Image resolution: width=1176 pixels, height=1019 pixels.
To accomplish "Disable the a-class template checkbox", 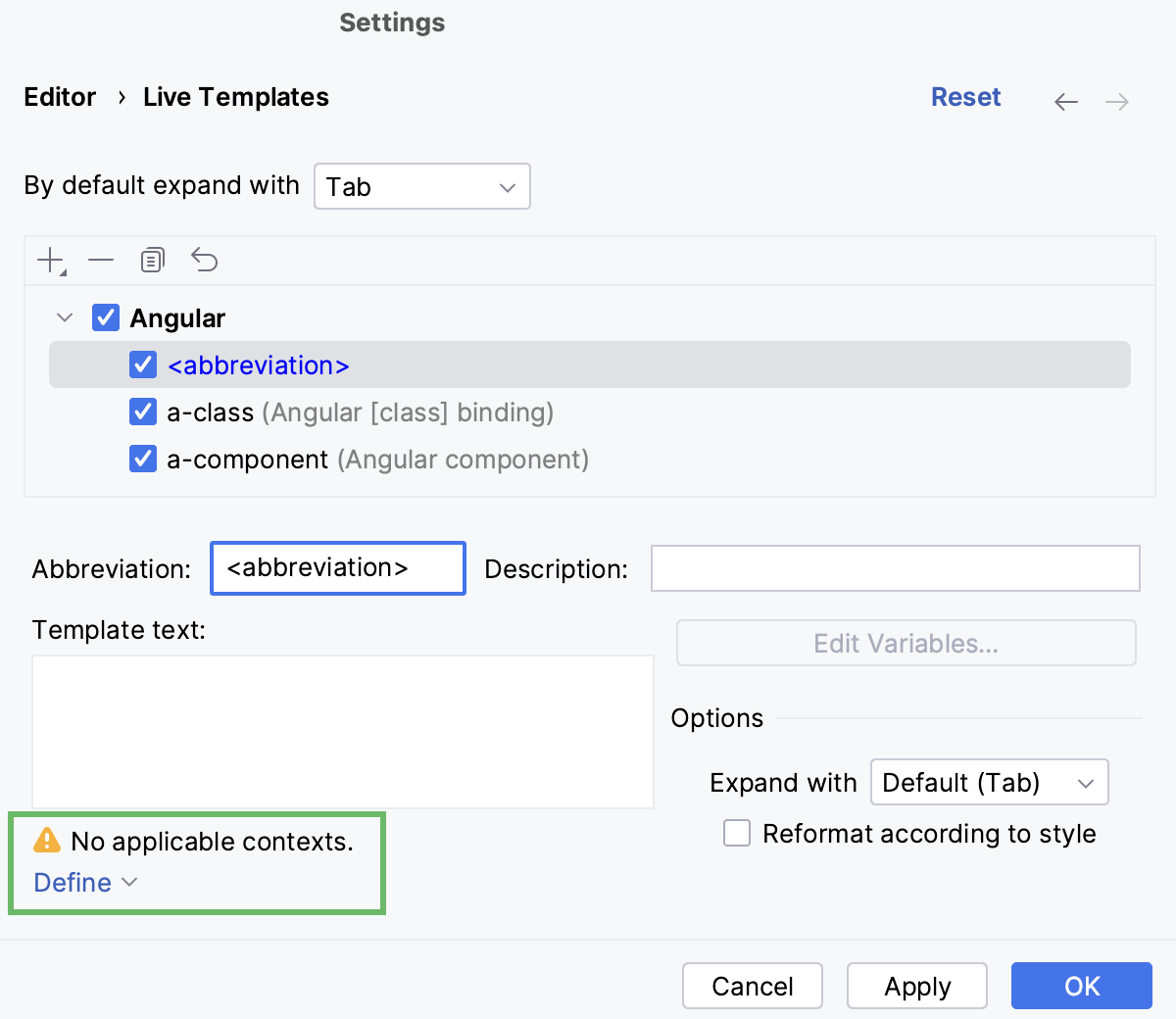I will point(143,412).
